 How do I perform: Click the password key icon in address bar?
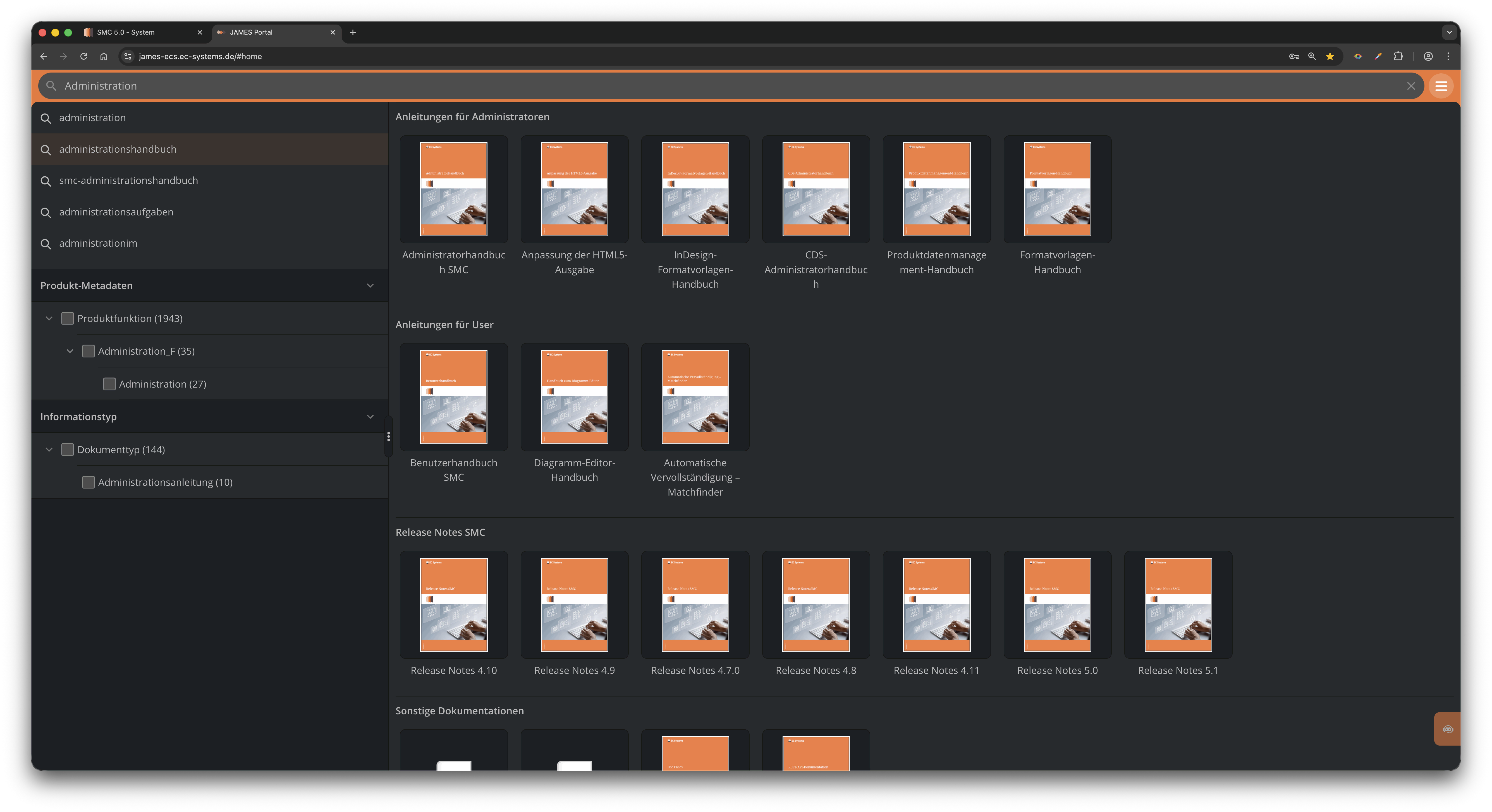click(1294, 56)
